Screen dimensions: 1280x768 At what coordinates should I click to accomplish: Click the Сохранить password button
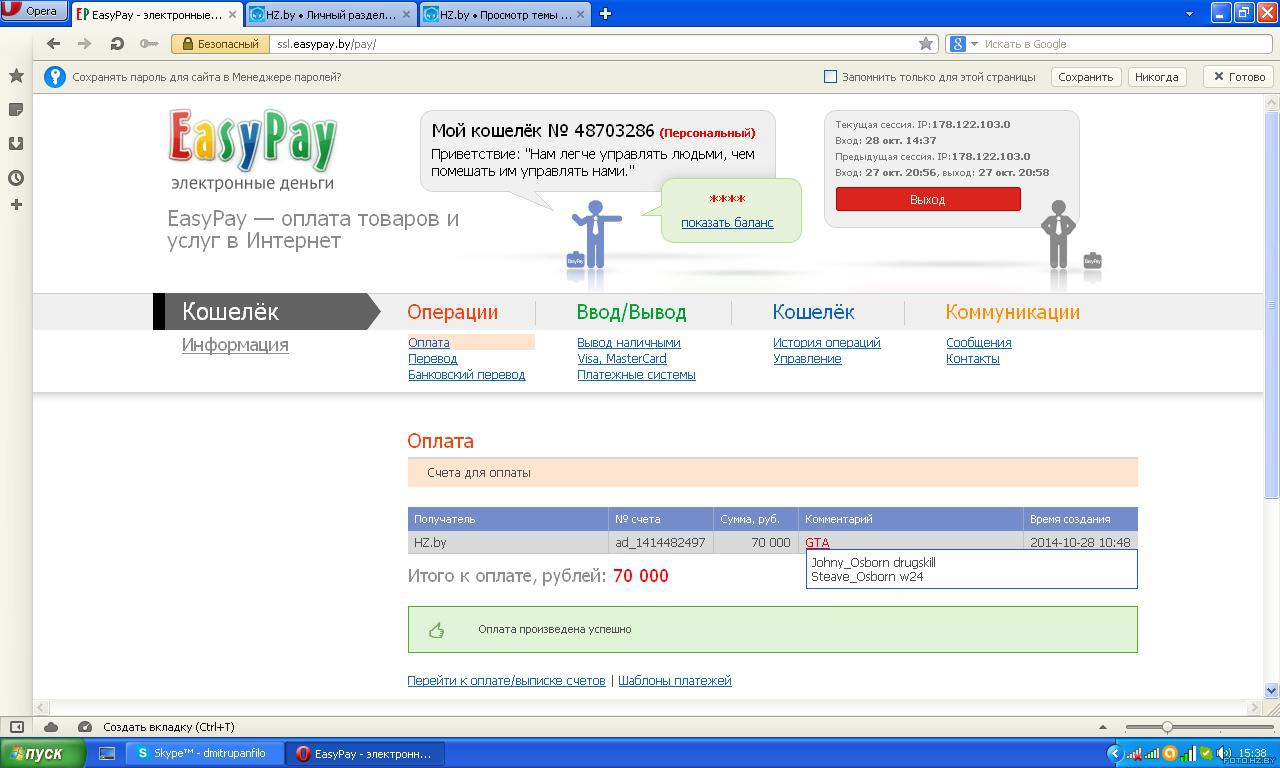click(1085, 77)
